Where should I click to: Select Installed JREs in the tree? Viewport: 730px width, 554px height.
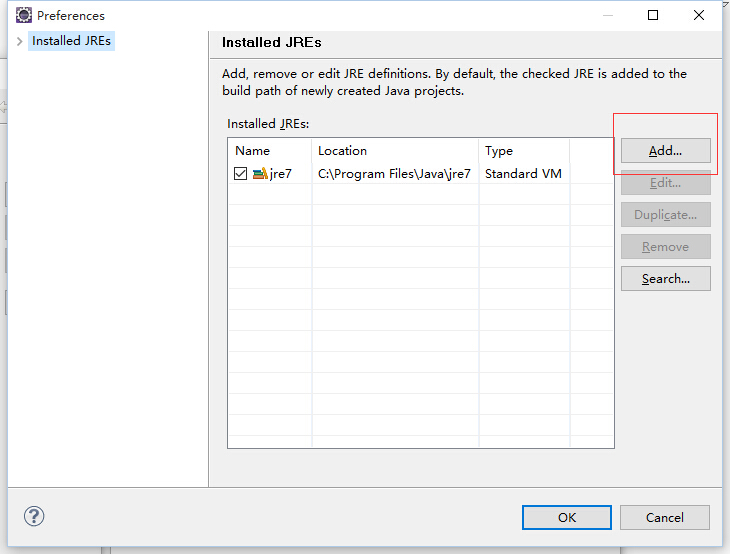(71, 41)
